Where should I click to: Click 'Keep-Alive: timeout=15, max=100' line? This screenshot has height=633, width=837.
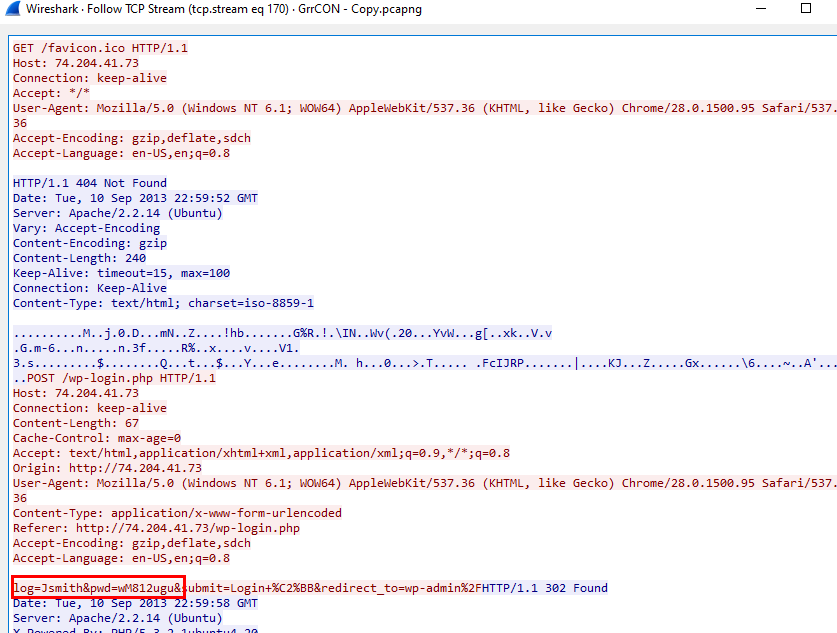click(x=121, y=273)
